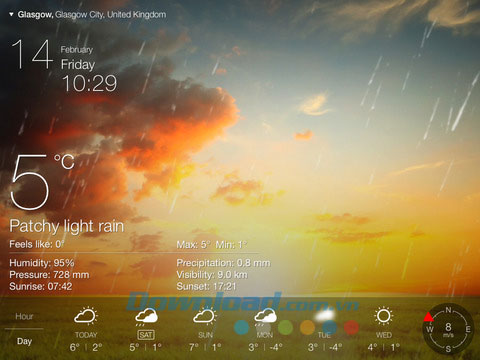Image resolution: width=480 pixels, height=360 pixels.
Task: Click the red north arrow on compass
Action: [x=429, y=316]
